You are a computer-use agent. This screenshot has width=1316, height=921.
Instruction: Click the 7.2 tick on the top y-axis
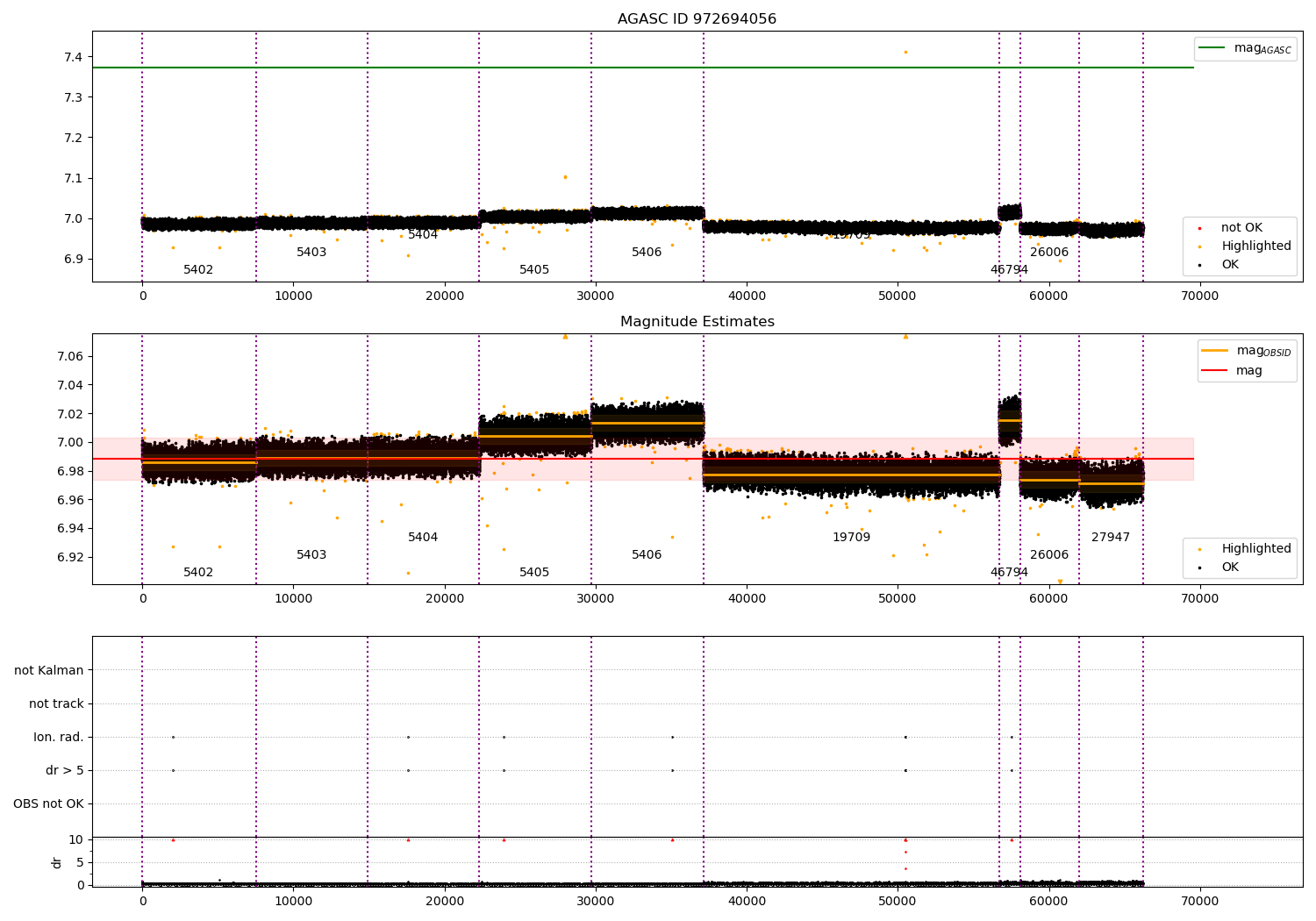(x=73, y=138)
